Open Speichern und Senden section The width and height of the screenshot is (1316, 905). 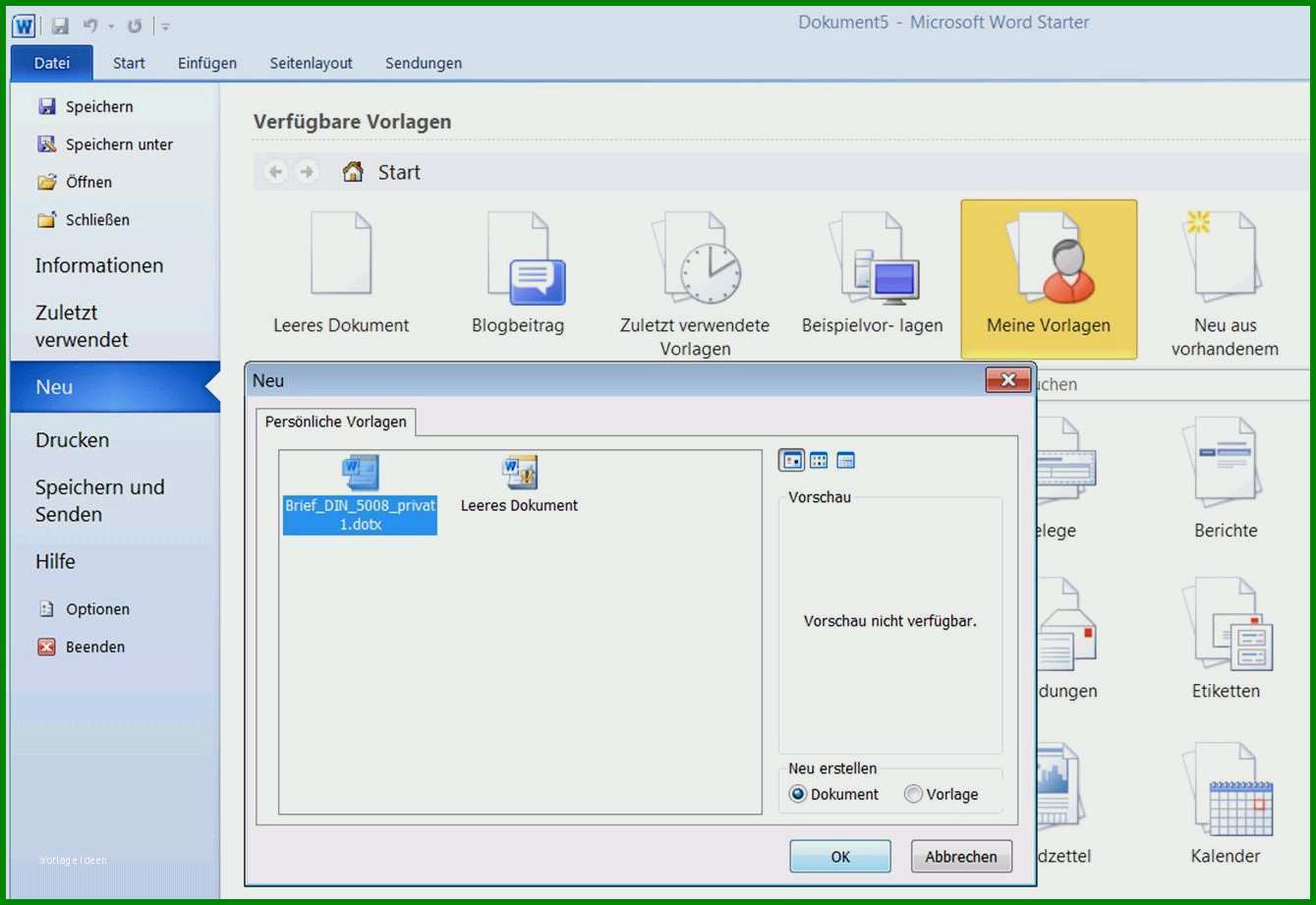99,500
